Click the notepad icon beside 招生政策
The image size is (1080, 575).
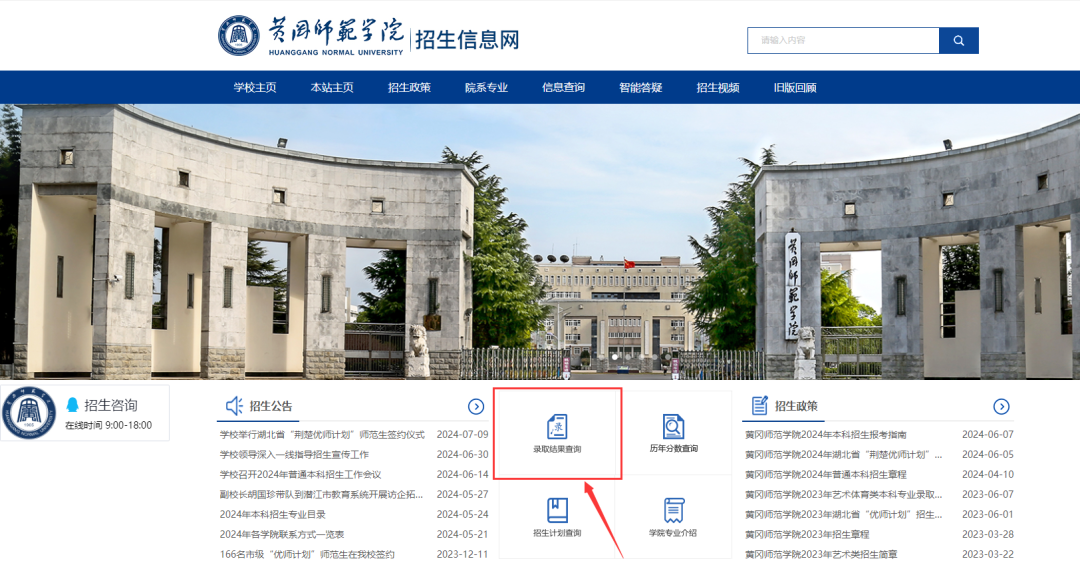point(760,406)
